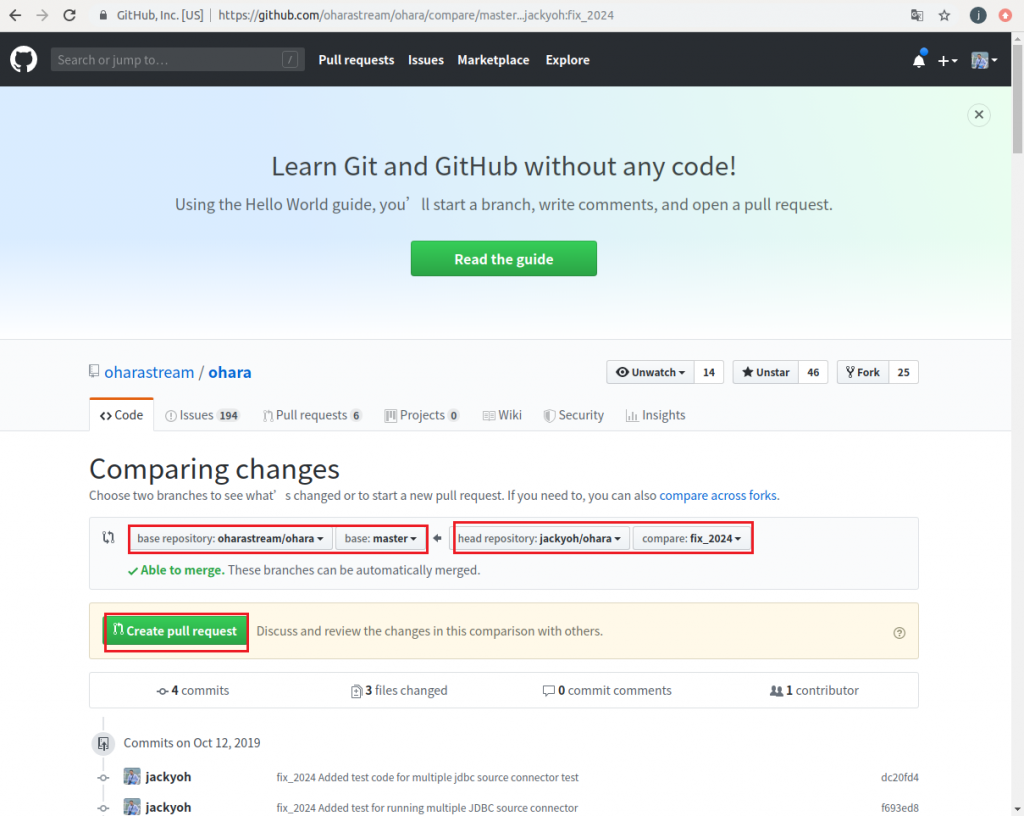Click jackyoh author on commit dc20fd4

pos(168,777)
